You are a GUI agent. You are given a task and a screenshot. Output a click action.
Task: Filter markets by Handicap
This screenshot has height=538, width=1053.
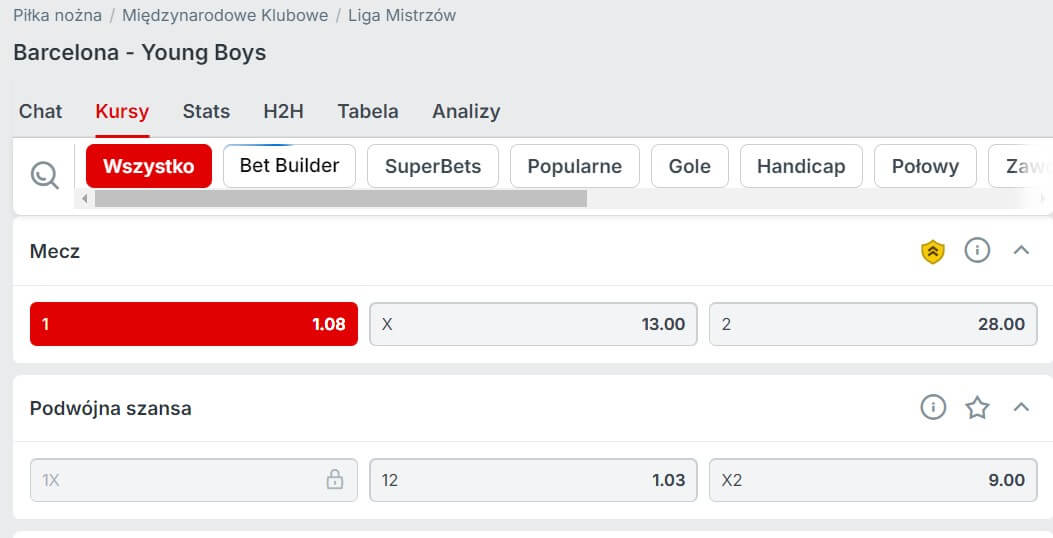801,166
